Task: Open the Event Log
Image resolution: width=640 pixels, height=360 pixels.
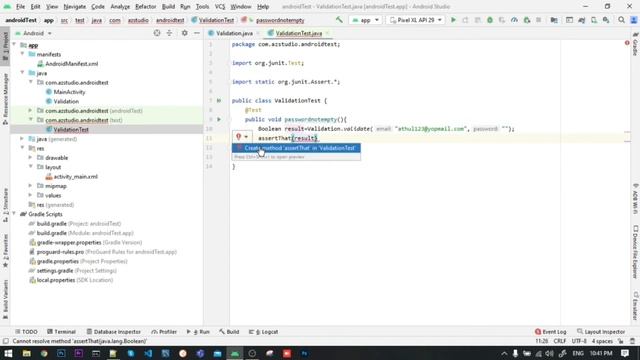Action: point(550,332)
